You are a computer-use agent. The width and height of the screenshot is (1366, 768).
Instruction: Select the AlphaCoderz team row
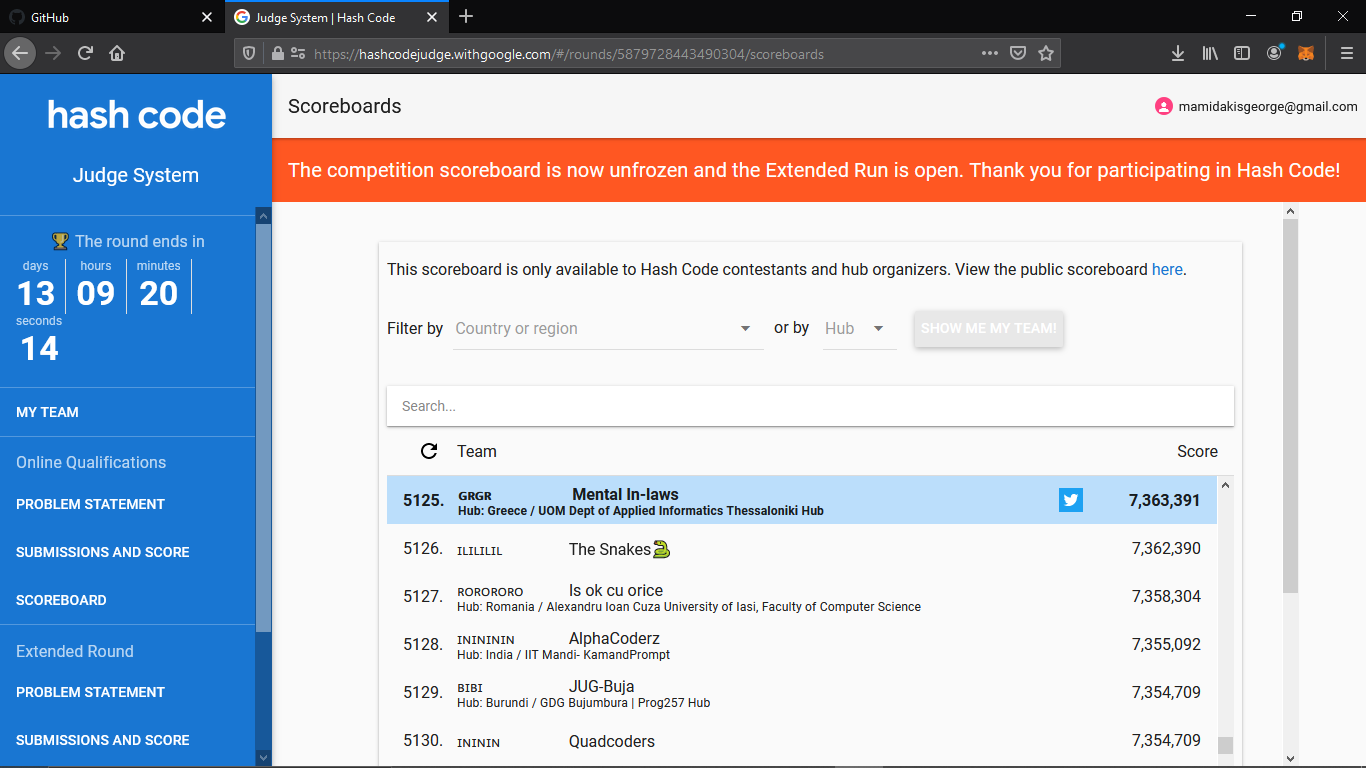pyautogui.click(x=802, y=644)
